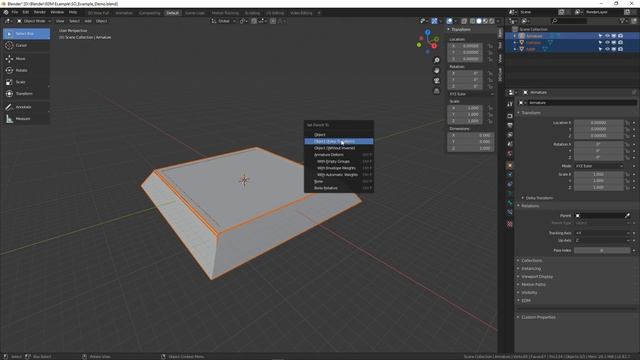Open the viewport View menu
This screenshot has height=360, width=640.
60,21
